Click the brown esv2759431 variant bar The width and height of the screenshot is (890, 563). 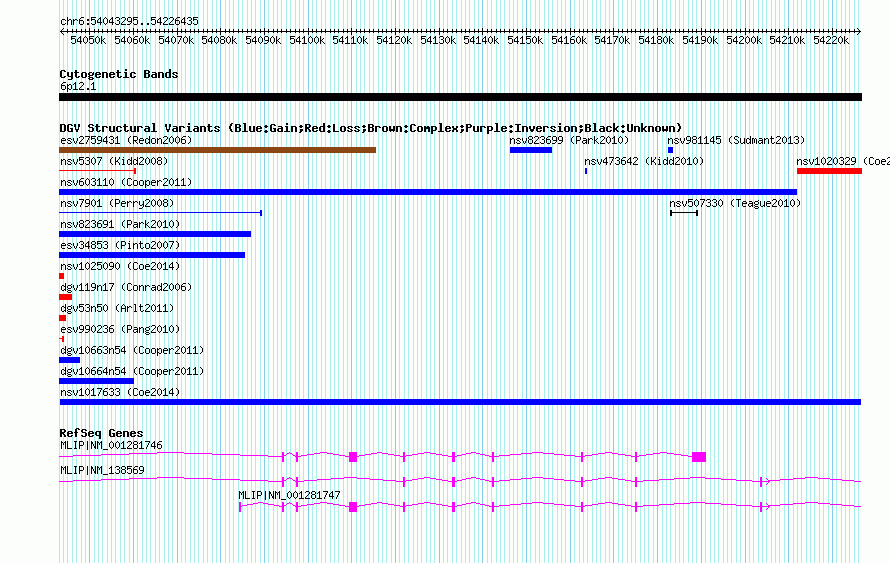point(217,150)
